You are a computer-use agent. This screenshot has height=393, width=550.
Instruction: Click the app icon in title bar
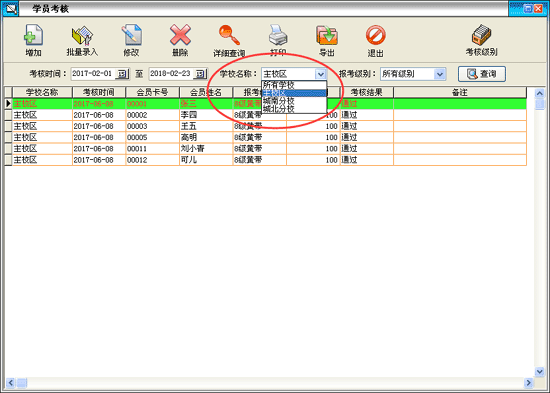pos(11,9)
